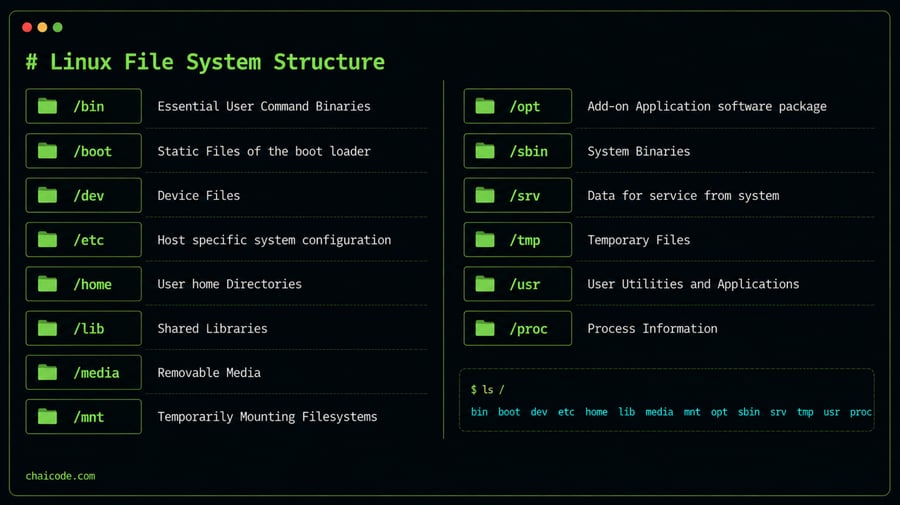Viewport: 900px width, 505px height.
Task: Select the /opt label
Action: (525, 107)
